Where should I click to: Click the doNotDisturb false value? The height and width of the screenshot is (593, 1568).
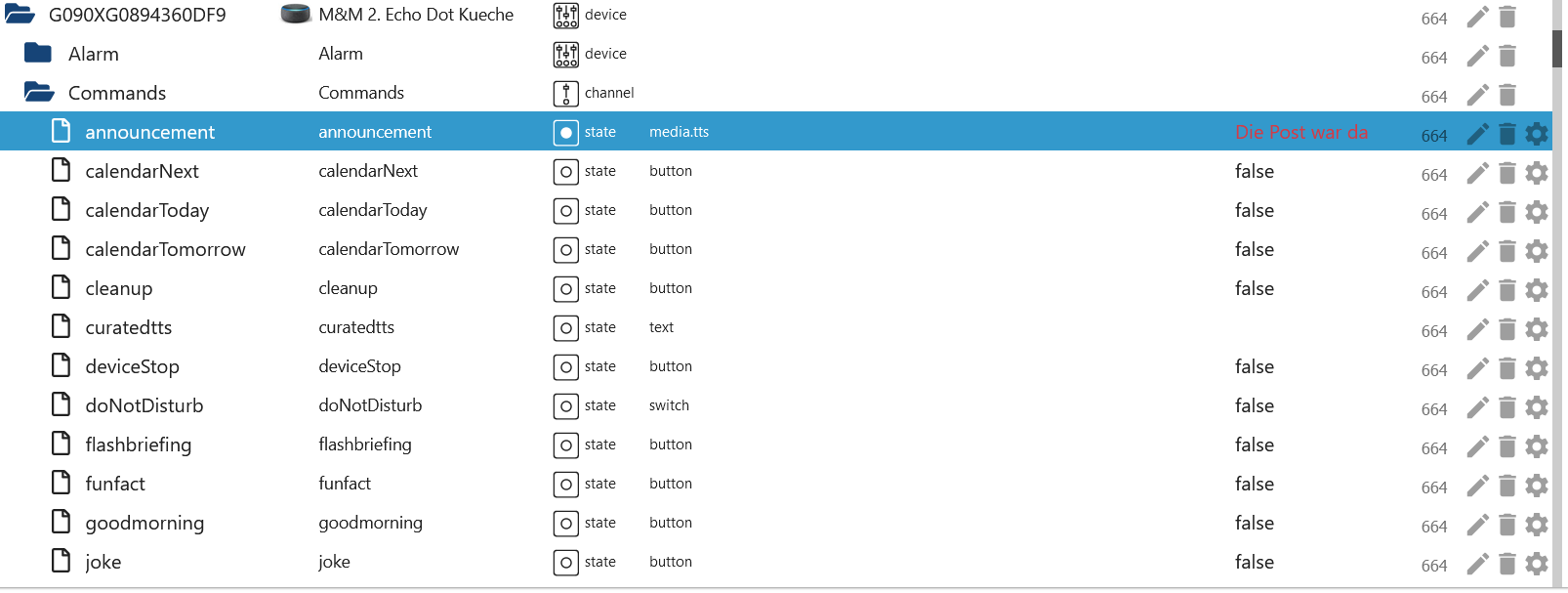tap(1254, 405)
